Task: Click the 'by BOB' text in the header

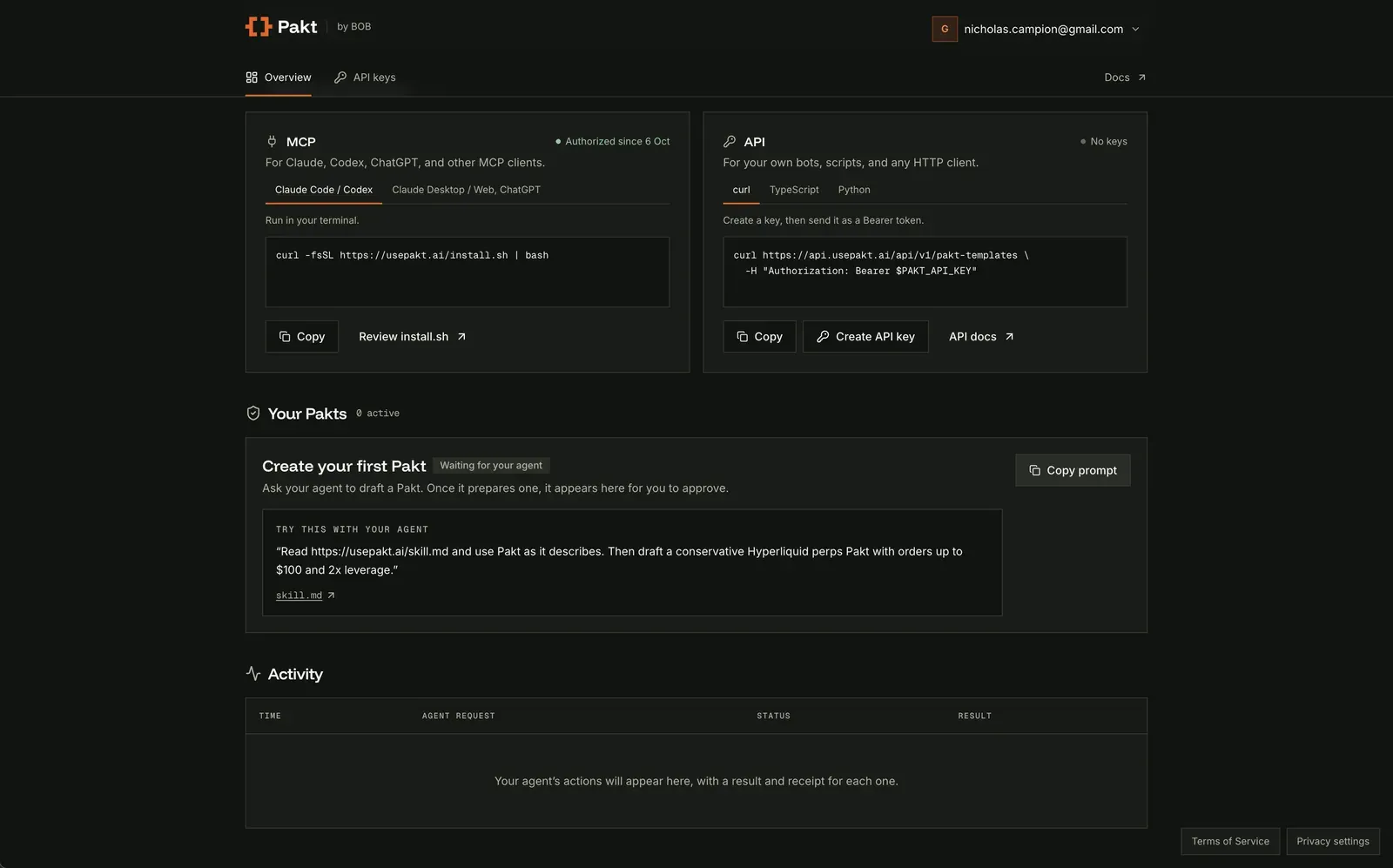Action: coord(354,27)
